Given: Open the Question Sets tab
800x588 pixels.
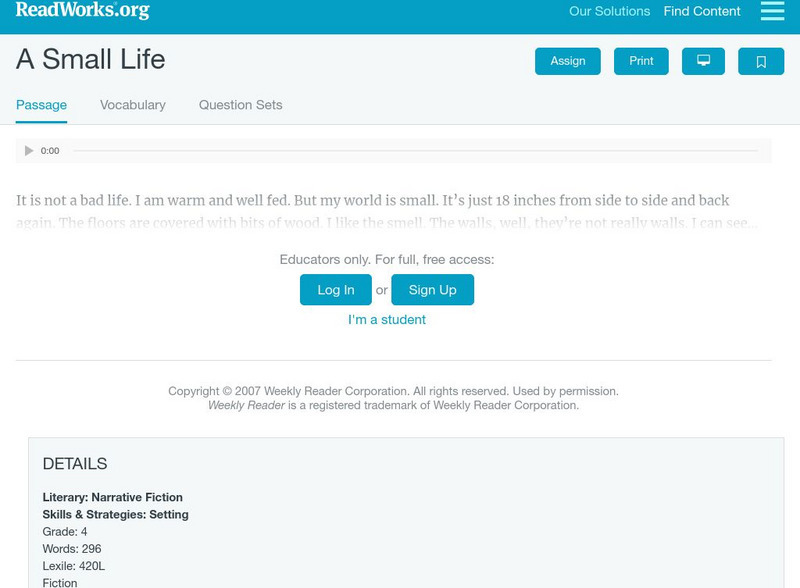Looking at the screenshot, I should click(238, 104).
